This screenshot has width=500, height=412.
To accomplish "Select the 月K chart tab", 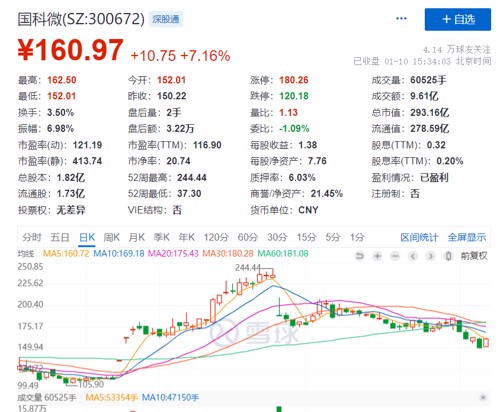I will (x=137, y=237).
